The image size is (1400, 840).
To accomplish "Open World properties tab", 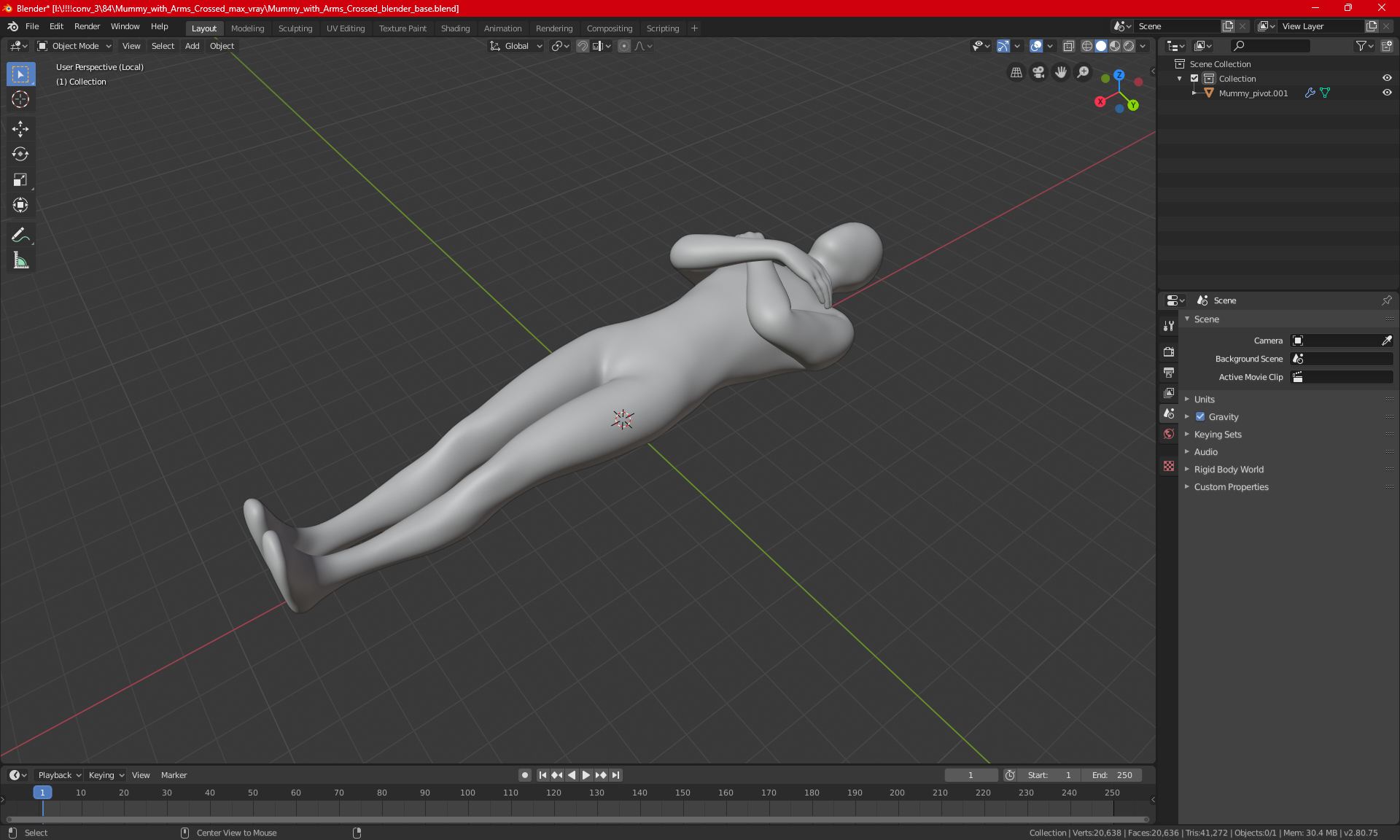I will pyautogui.click(x=1169, y=434).
